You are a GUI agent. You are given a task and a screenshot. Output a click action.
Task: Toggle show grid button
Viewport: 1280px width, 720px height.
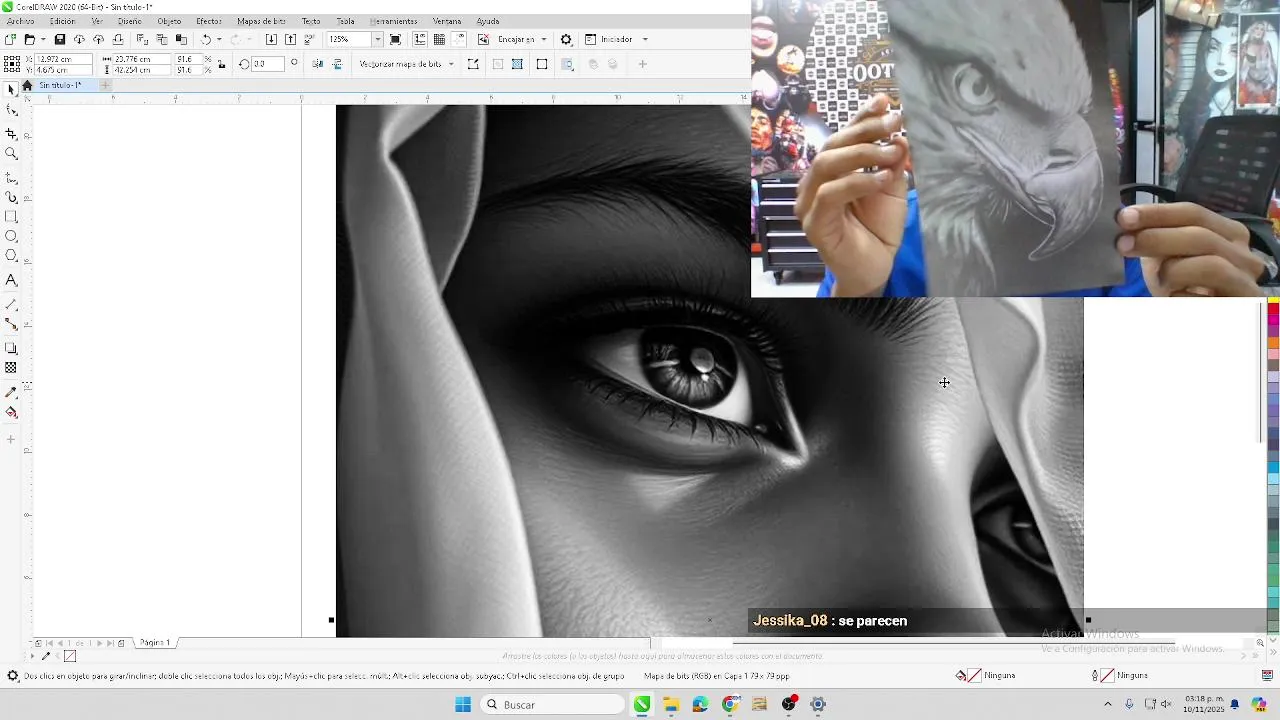439,39
